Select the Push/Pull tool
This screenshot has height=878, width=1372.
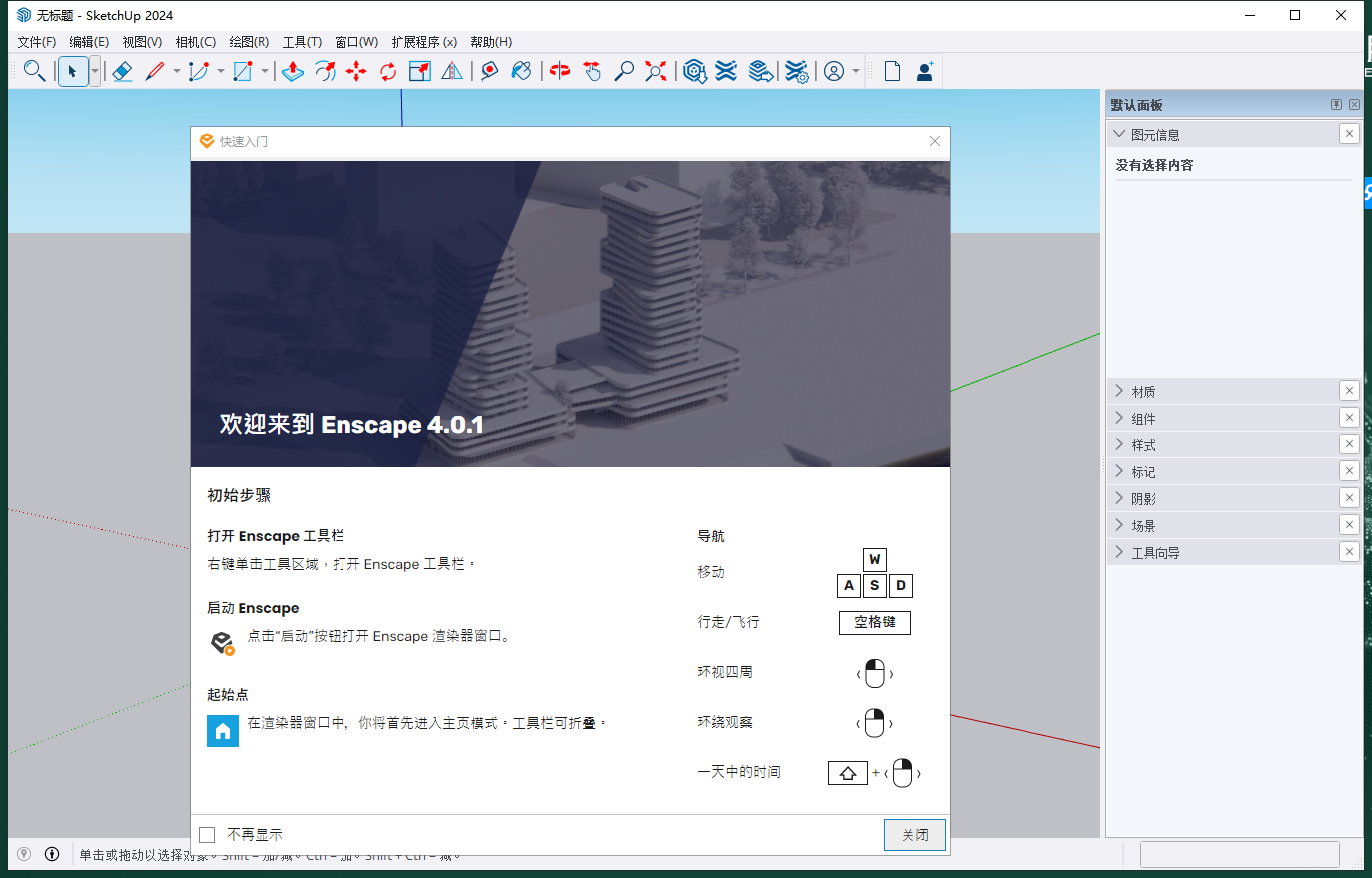coord(293,71)
